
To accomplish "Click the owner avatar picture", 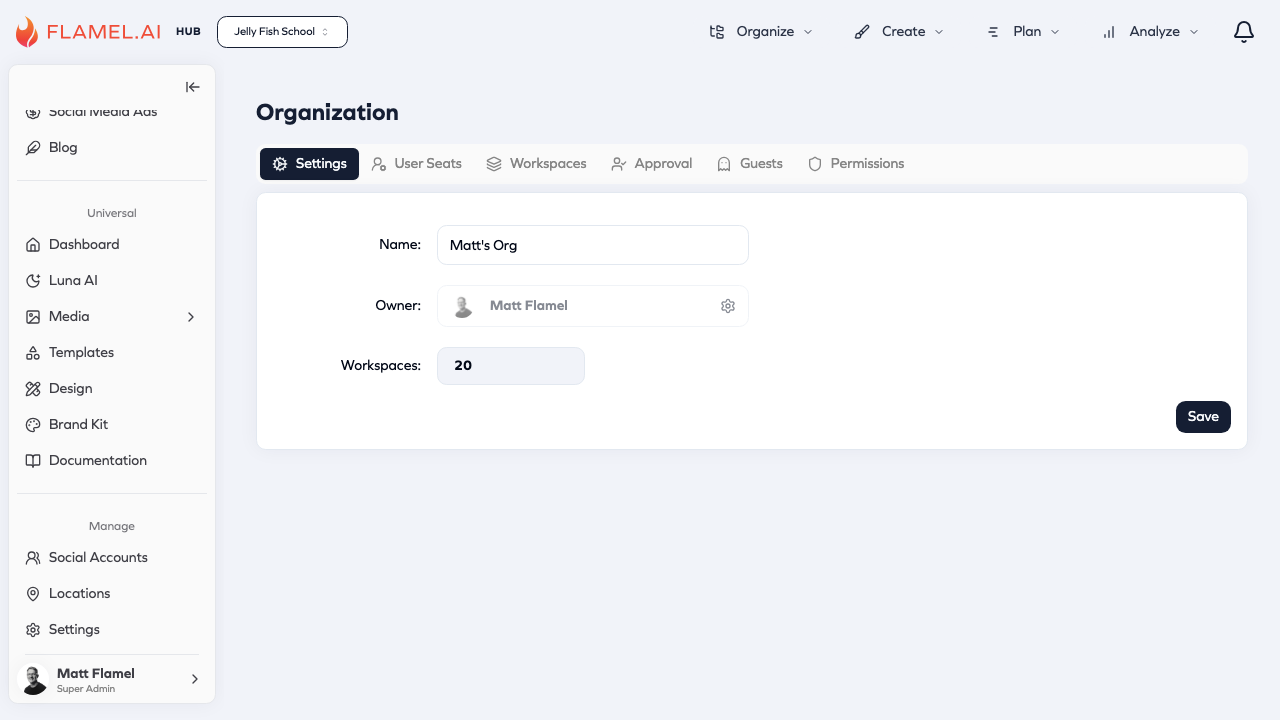I will tap(462, 306).
